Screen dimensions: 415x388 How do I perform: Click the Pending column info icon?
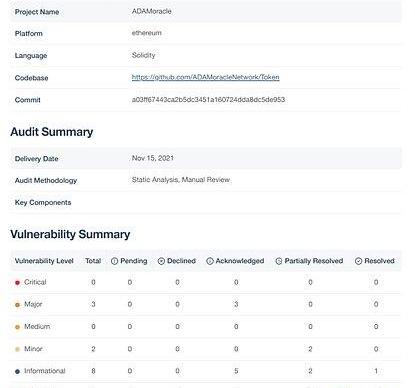click(114, 261)
